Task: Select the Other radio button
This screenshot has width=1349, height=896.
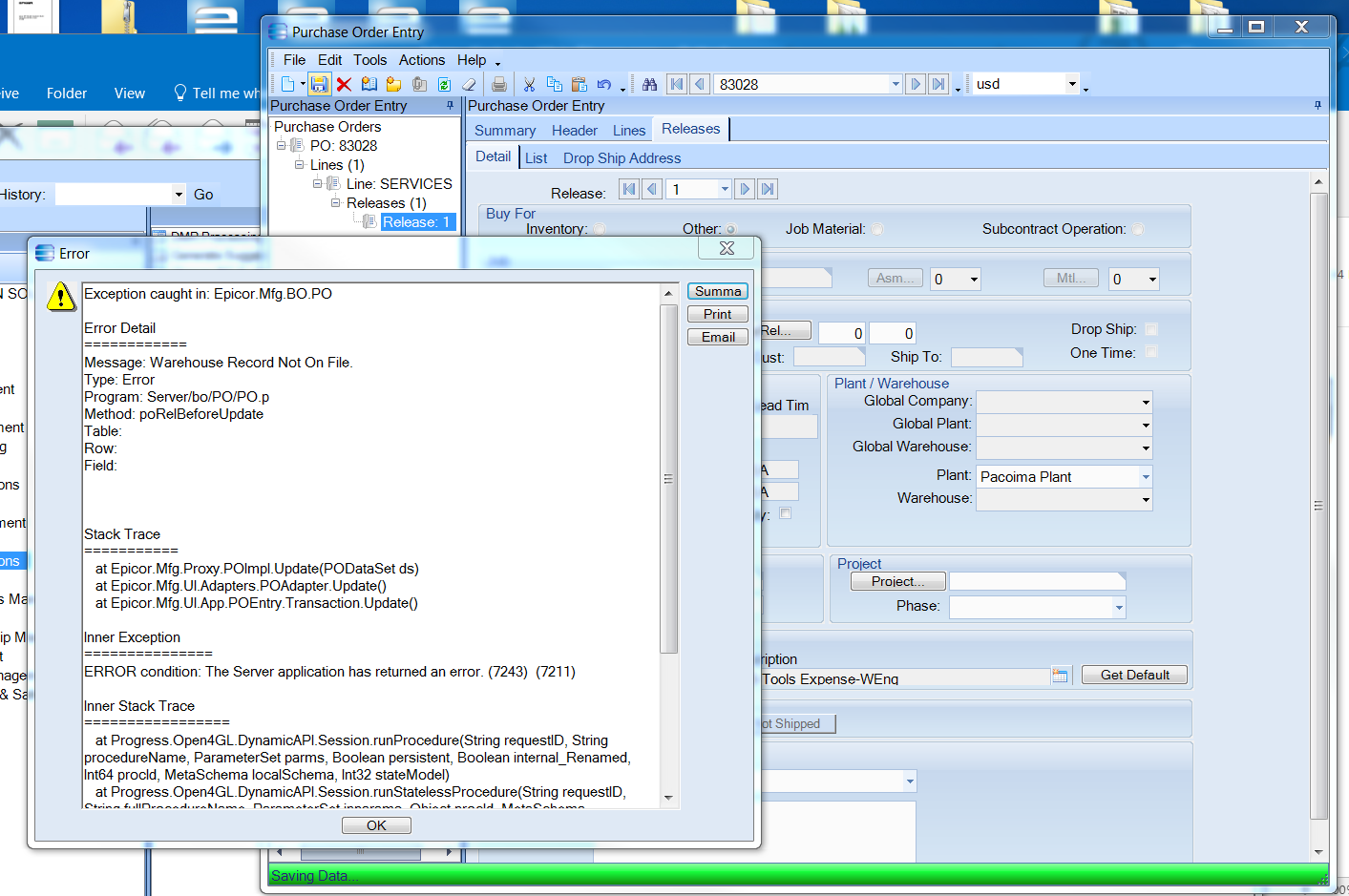Action: click(x=731, y=229)
